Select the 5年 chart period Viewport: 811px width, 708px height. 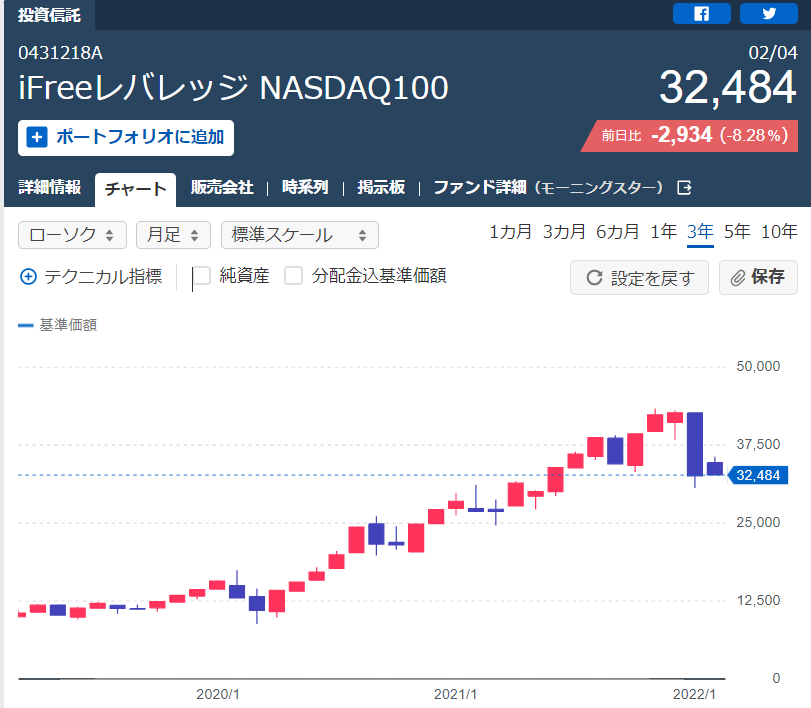coord(737,232)
